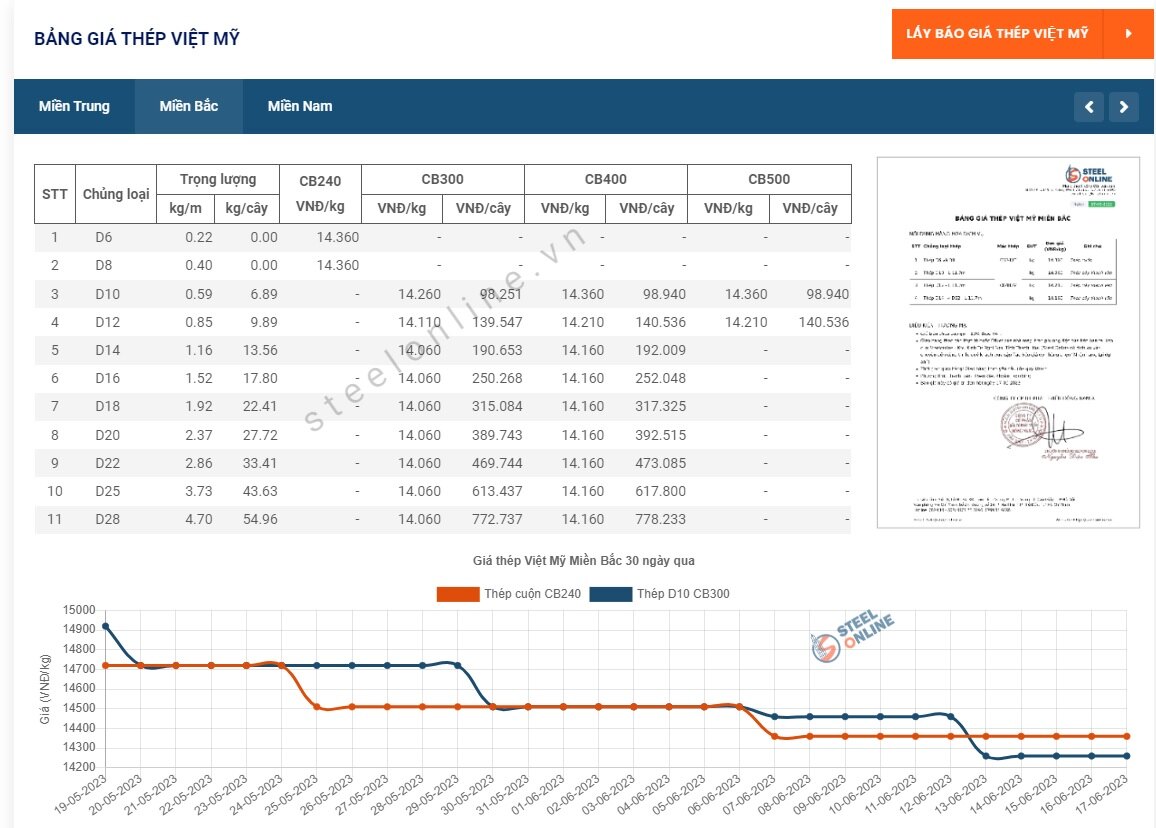Screen dimensions: 1156x828
Task: Select the D12 row label
Action: pyautogui.click(x=108, y=322)
